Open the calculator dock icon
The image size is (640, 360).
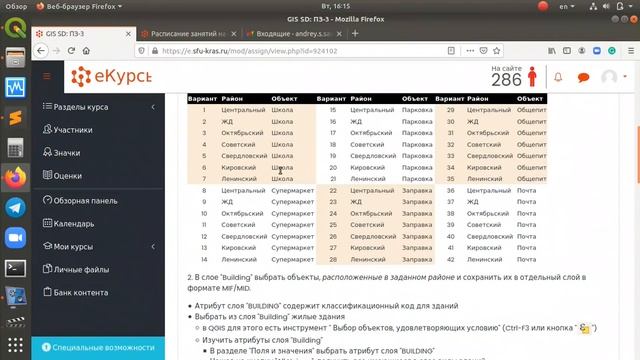(x=15, y=148)
